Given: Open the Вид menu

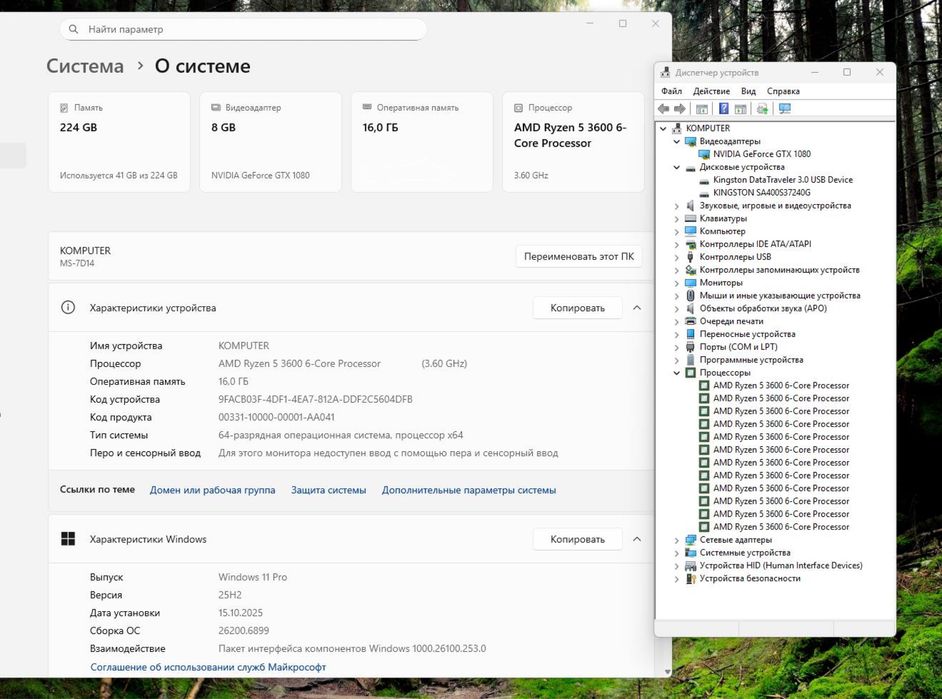Looking at the screenshot, I should click(x=748, y=91).
